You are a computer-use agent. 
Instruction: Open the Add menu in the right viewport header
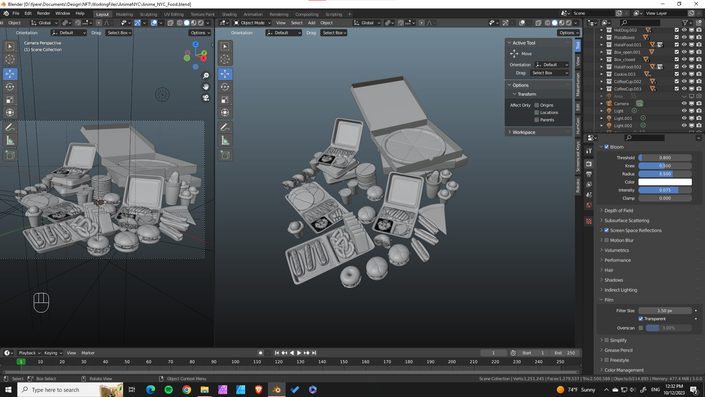pos(311,22)
